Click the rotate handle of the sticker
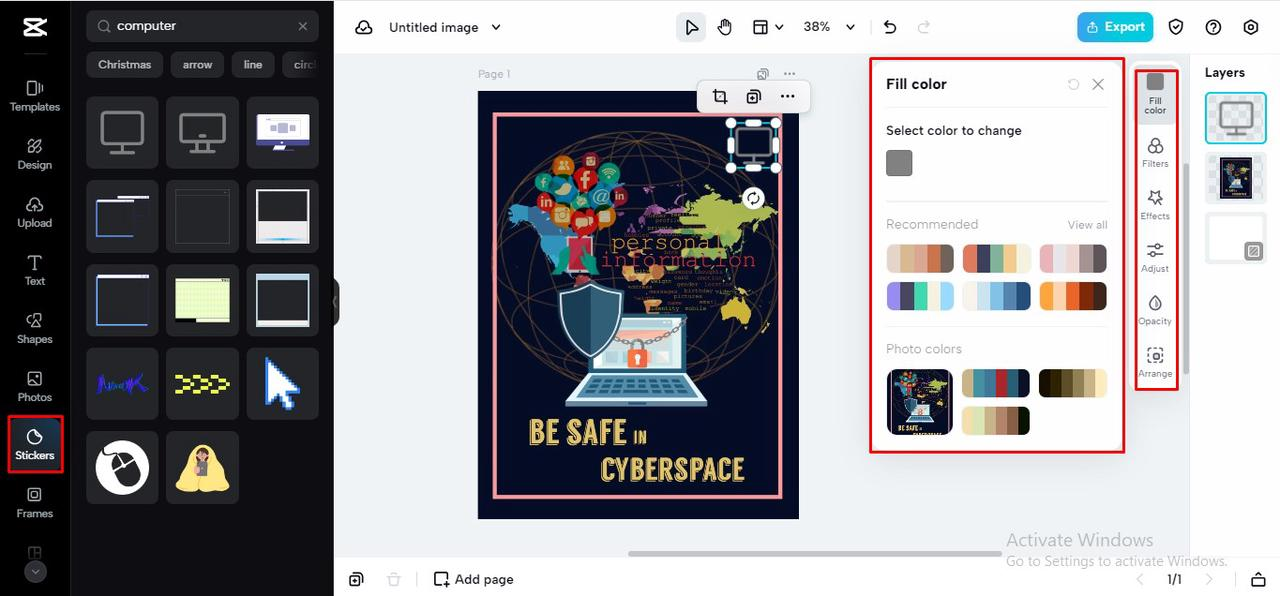Viewport: 1280px width, 596px height. point(754,198)
